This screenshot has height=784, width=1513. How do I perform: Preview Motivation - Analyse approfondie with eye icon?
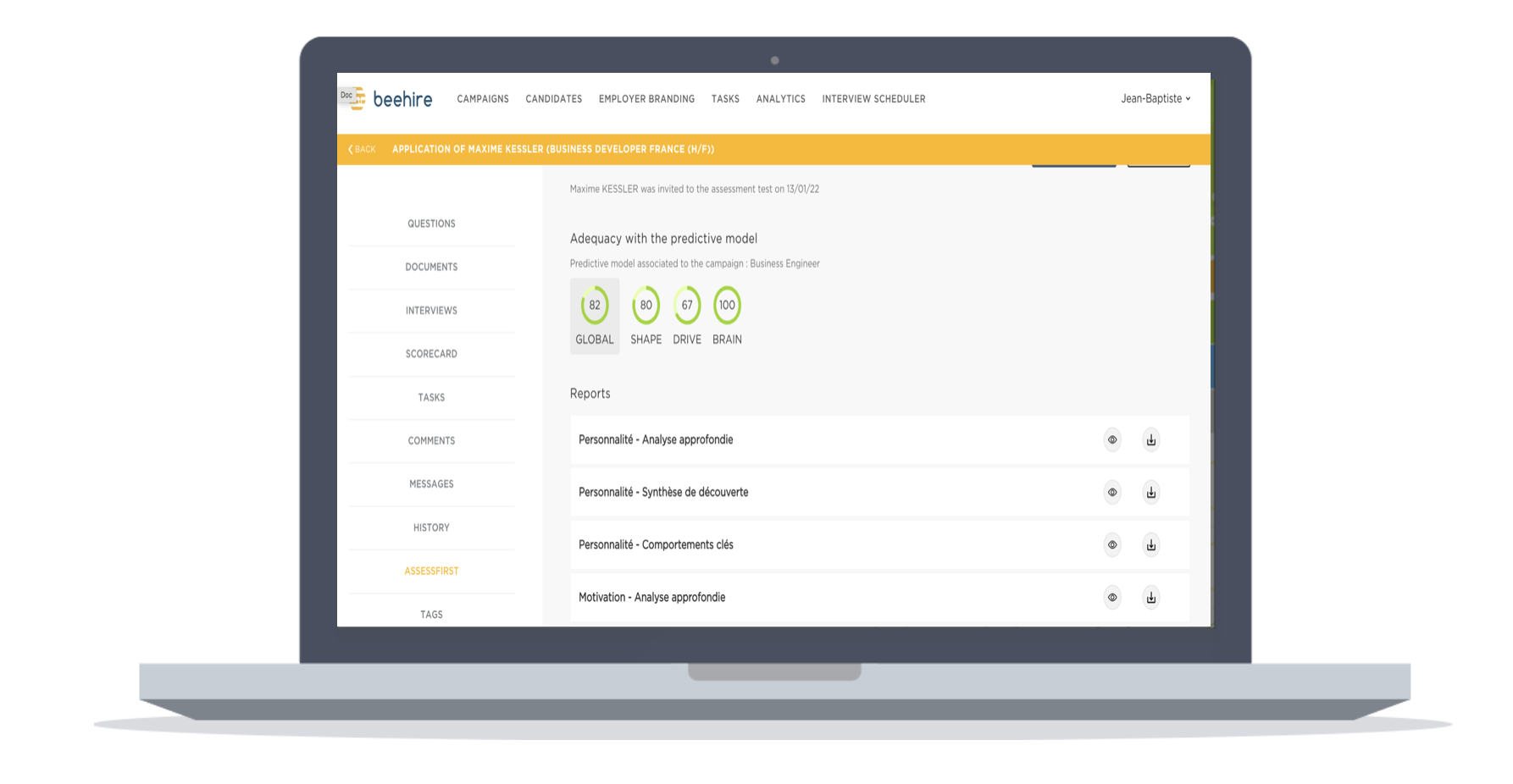tap(1112, 598)
